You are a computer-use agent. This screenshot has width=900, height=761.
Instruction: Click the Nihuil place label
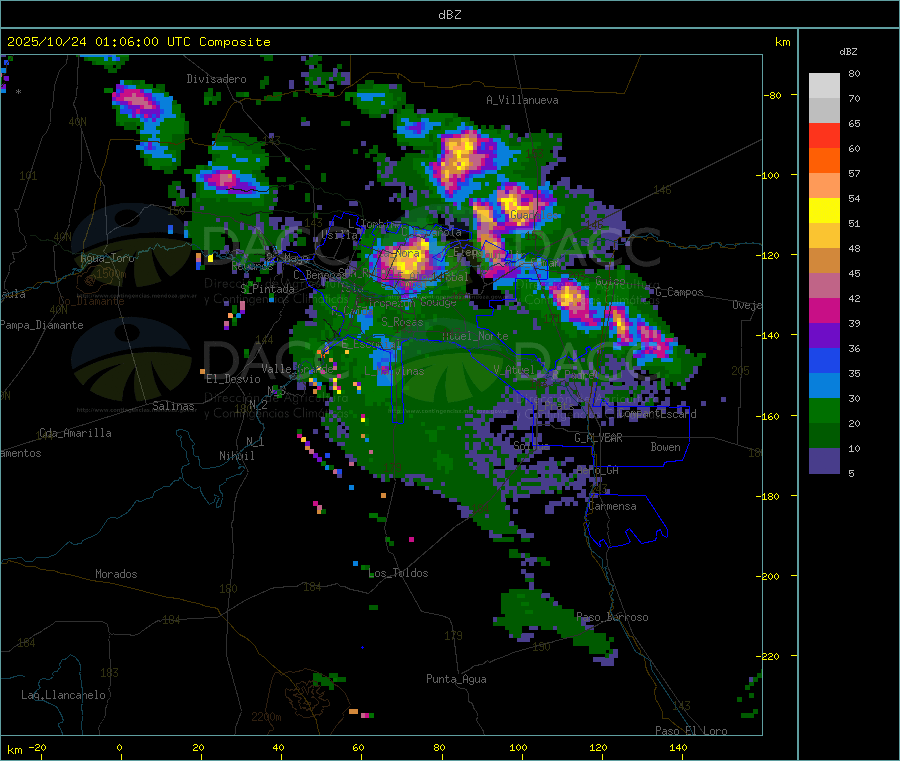(237, 456)
